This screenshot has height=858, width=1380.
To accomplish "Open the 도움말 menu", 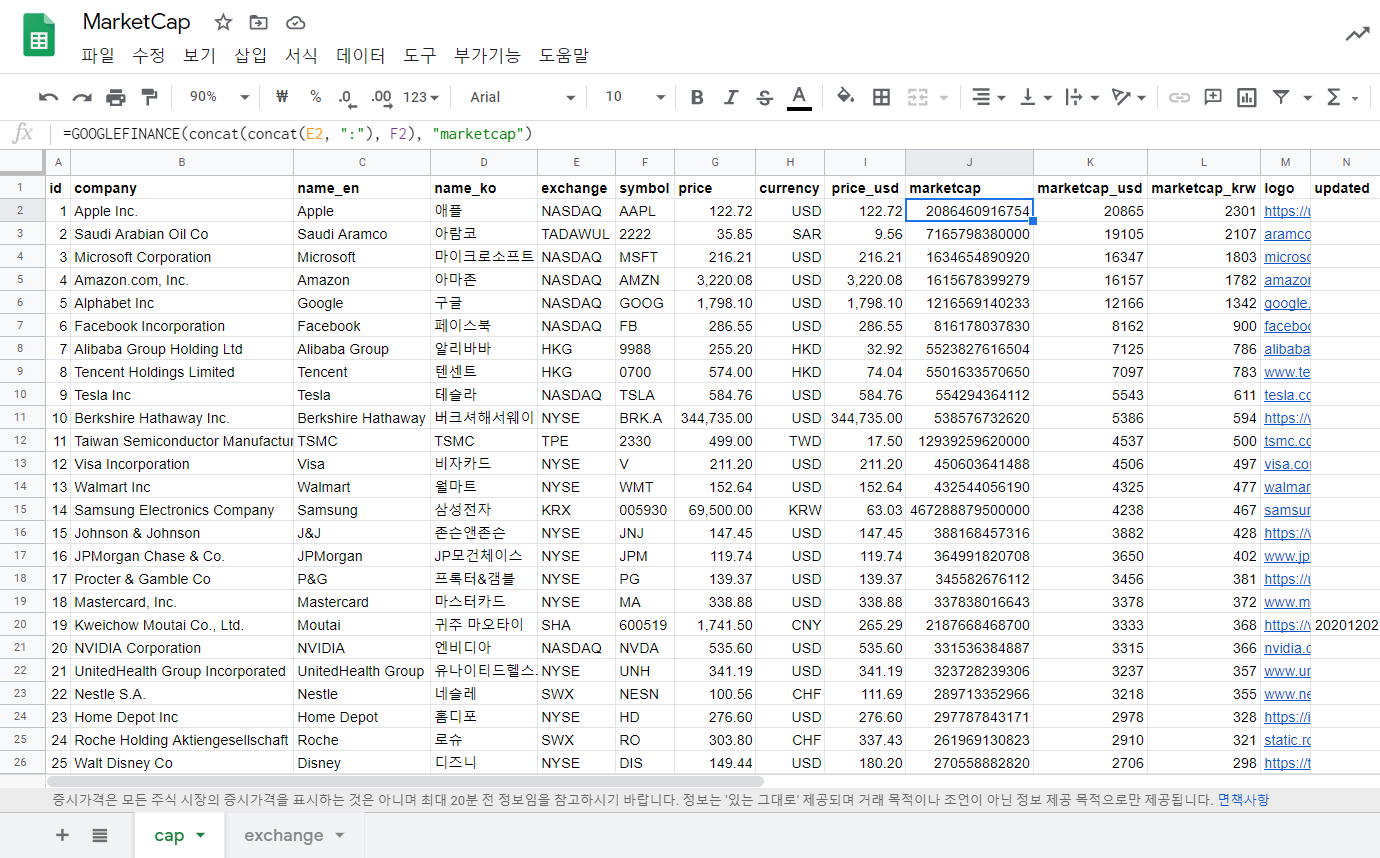I will point(563,56).
